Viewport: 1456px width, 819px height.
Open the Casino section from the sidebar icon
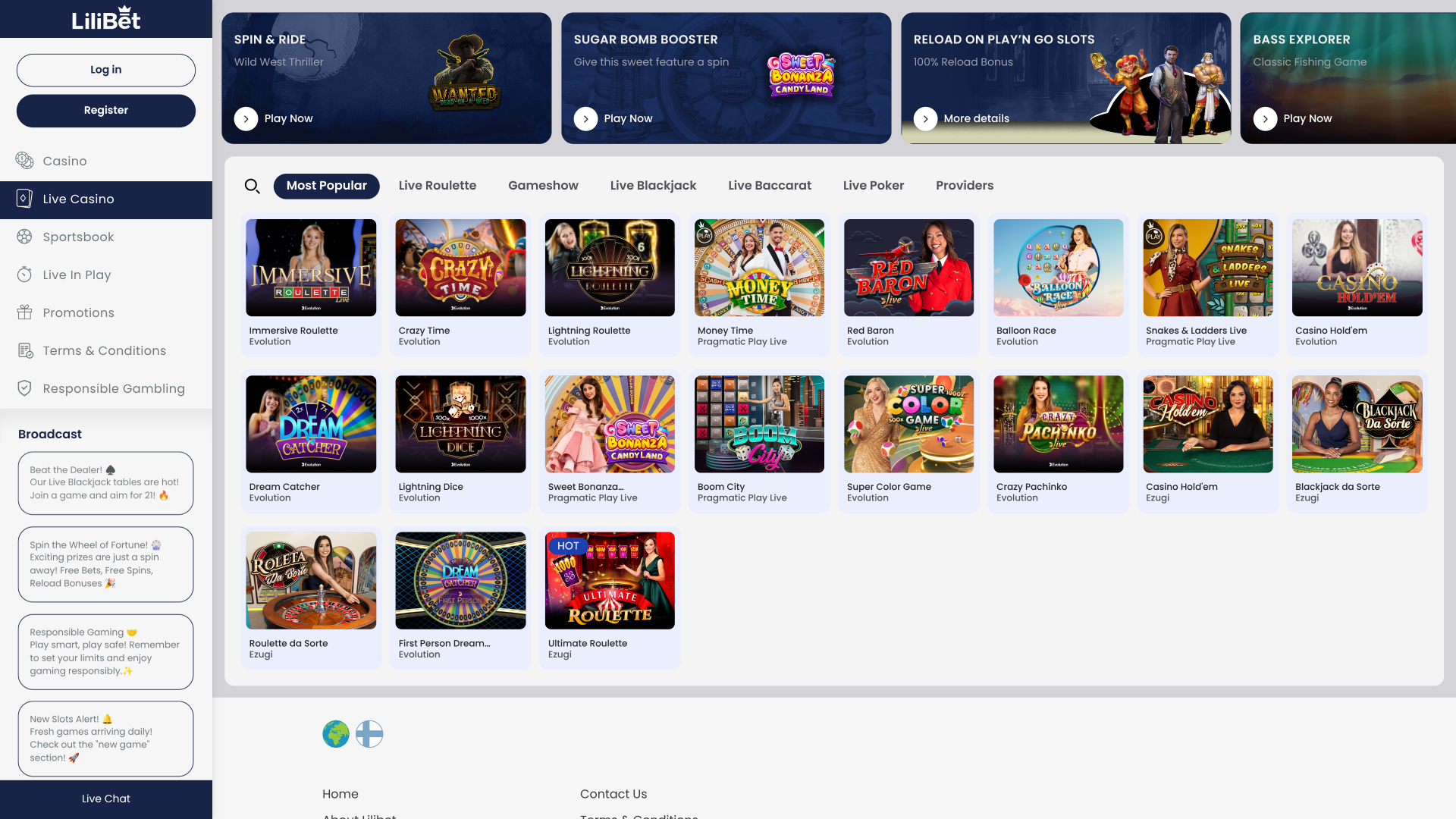(25, 161)
